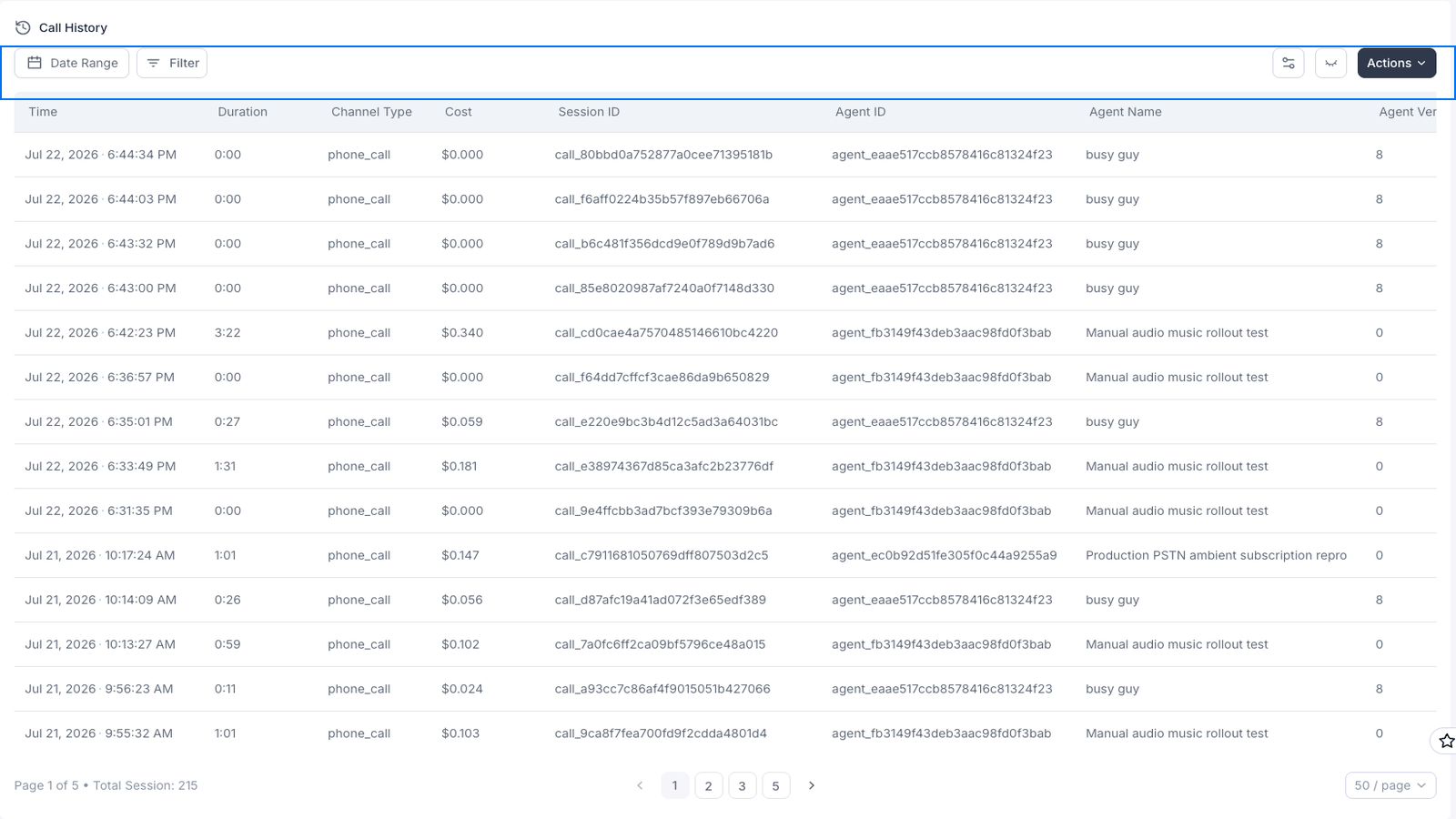
Task: Open session call_e38974367d85ca3afc2b23776df
Action: tap(664, 467)
